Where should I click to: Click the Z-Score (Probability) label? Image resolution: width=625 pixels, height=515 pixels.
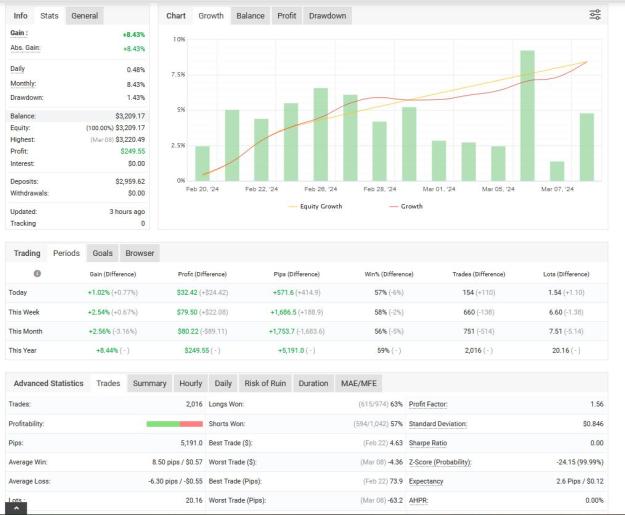pos(440,462)
